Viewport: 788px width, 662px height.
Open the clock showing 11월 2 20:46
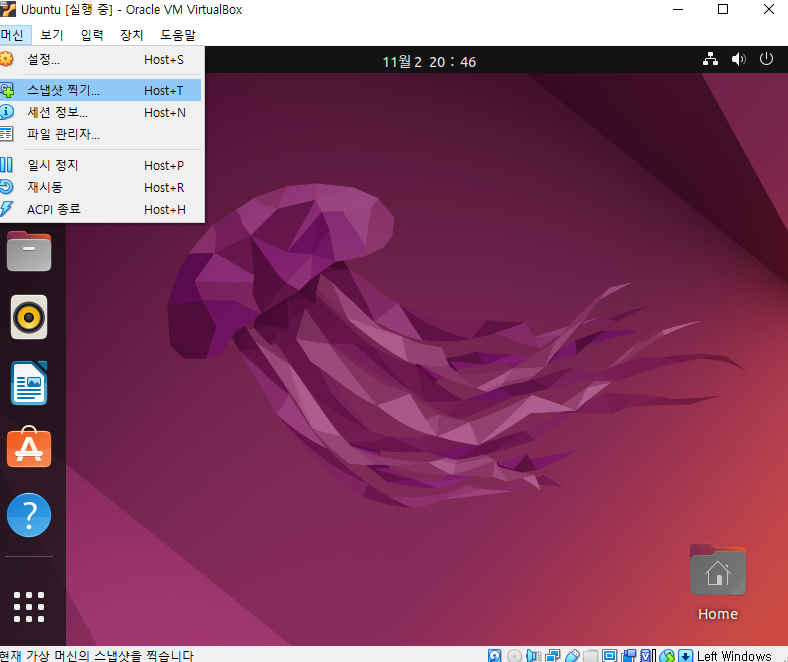tap(429, 62)
